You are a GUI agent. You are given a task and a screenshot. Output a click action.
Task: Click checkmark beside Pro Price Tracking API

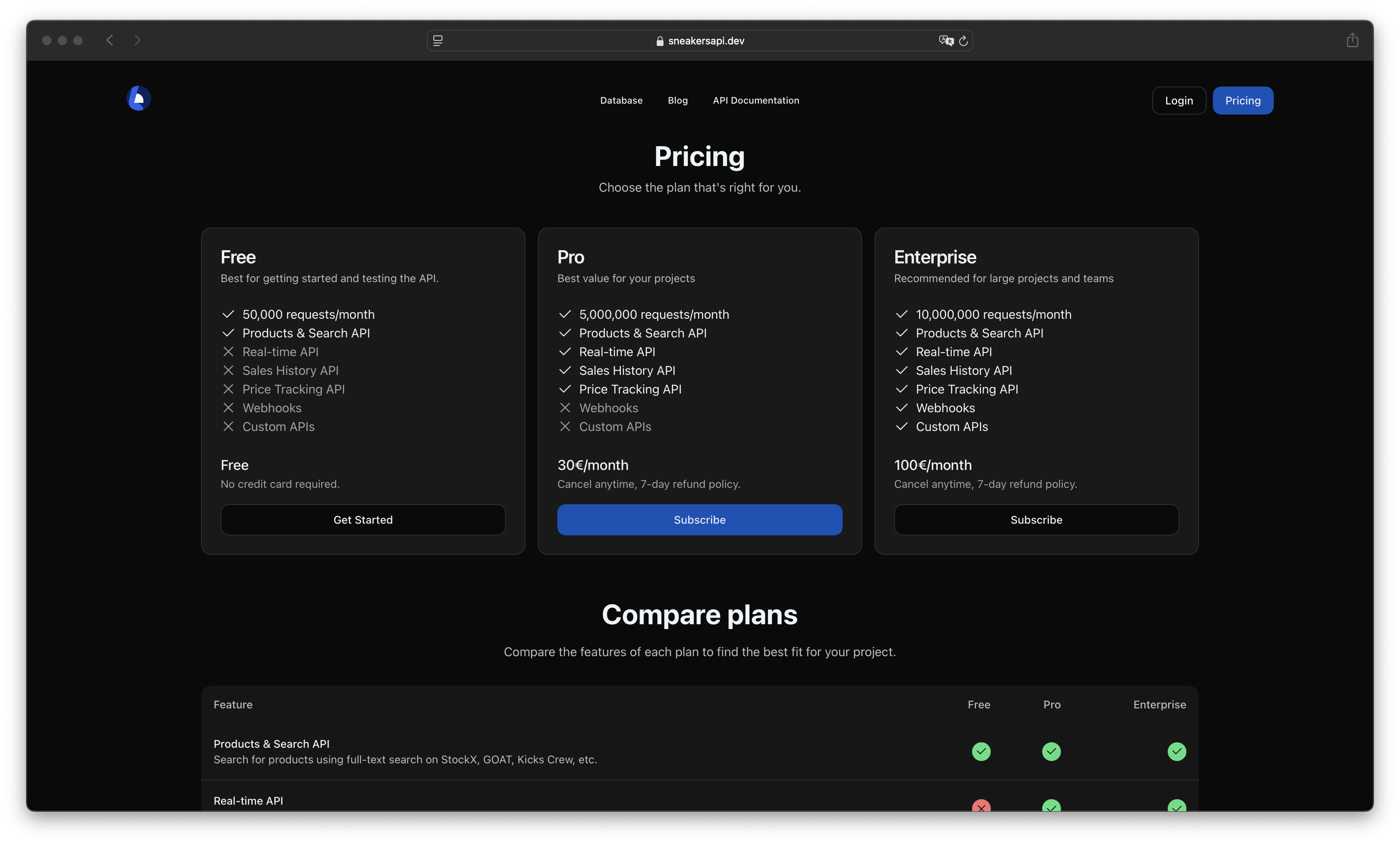[x=565, y=389]
